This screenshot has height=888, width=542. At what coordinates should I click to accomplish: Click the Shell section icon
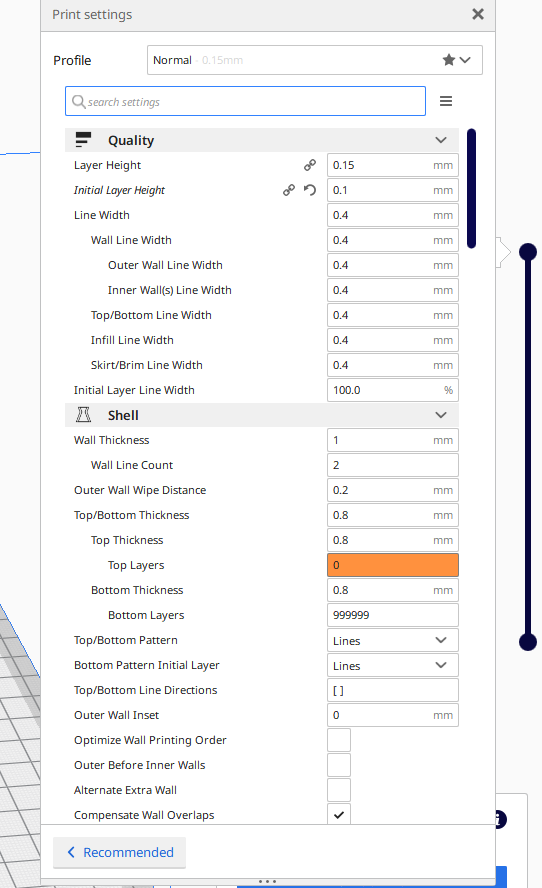pyautogui.click(x=83, y=415)
